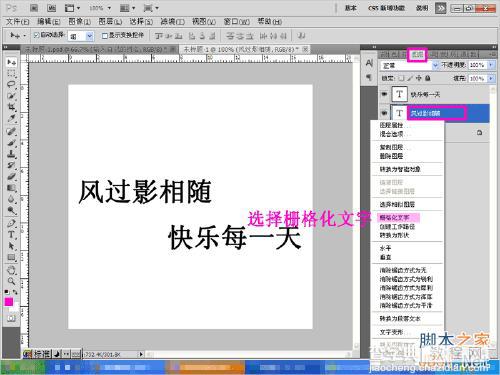Image resolution: width=500 pixels, height=375 pixels.
Task: Open the 文件(F) menu
Action: coord(17,22)
